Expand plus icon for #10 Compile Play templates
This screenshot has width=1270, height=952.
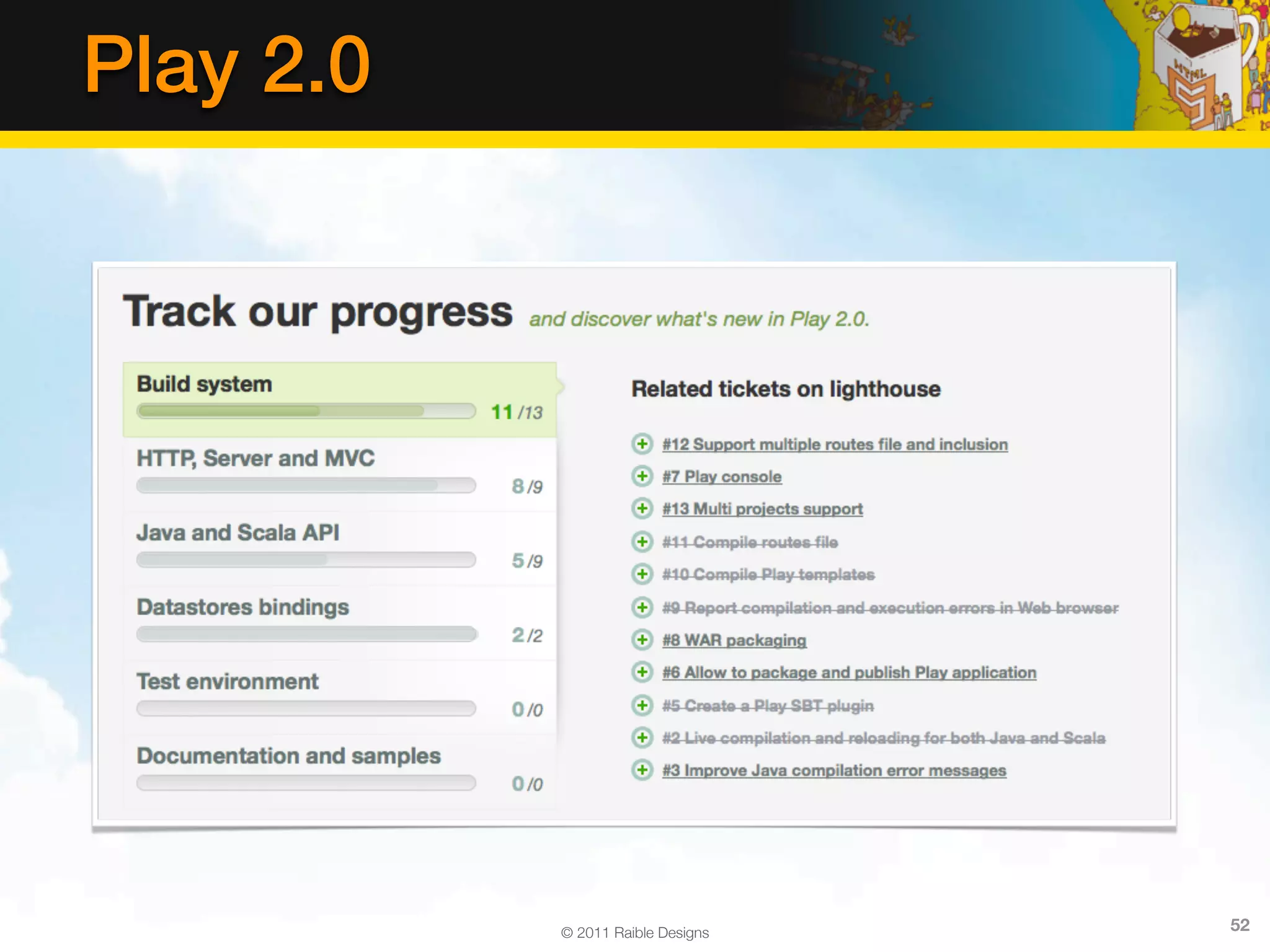click(642, 574)
